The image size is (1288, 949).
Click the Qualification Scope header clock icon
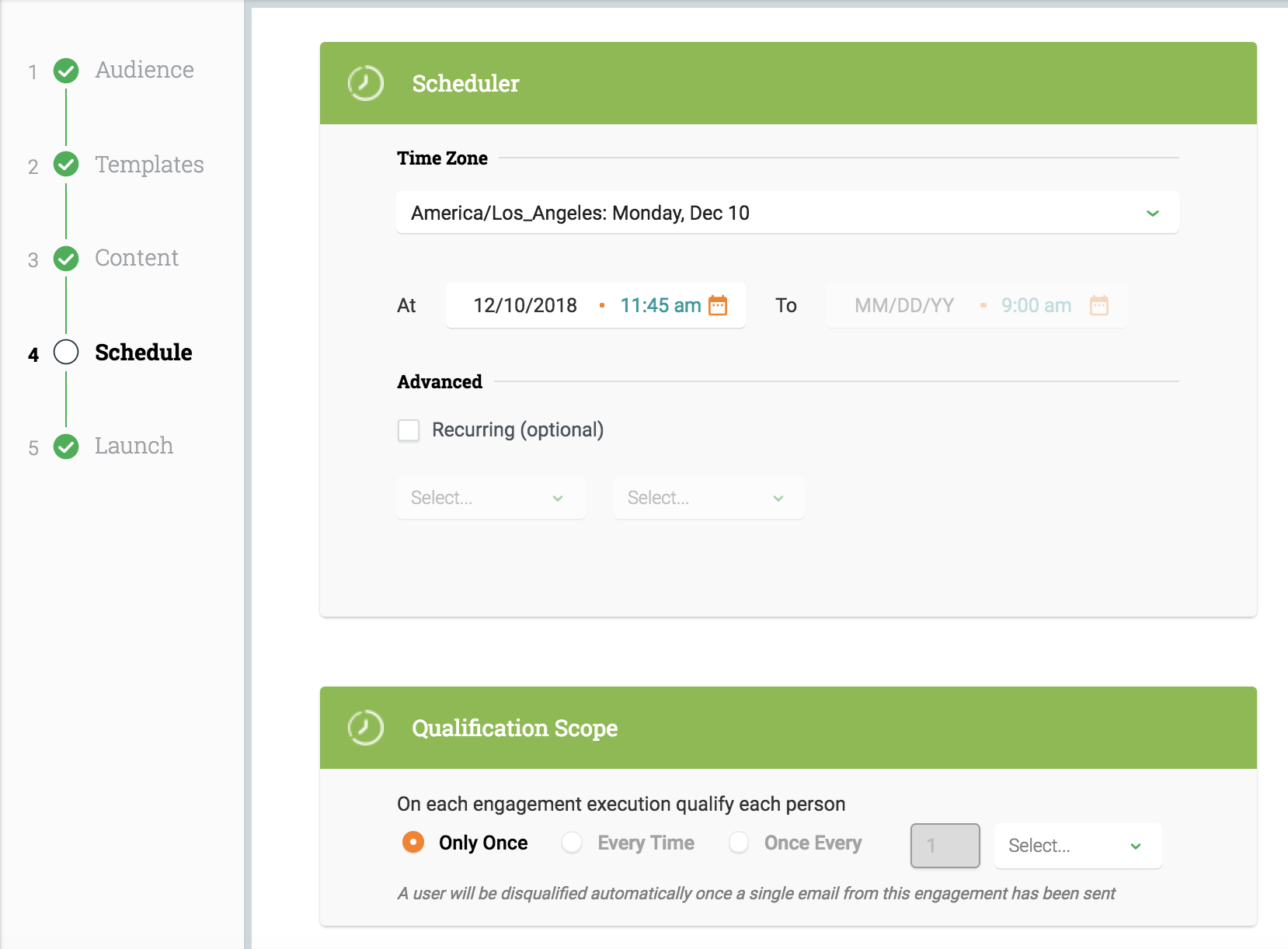pos(365,728)
